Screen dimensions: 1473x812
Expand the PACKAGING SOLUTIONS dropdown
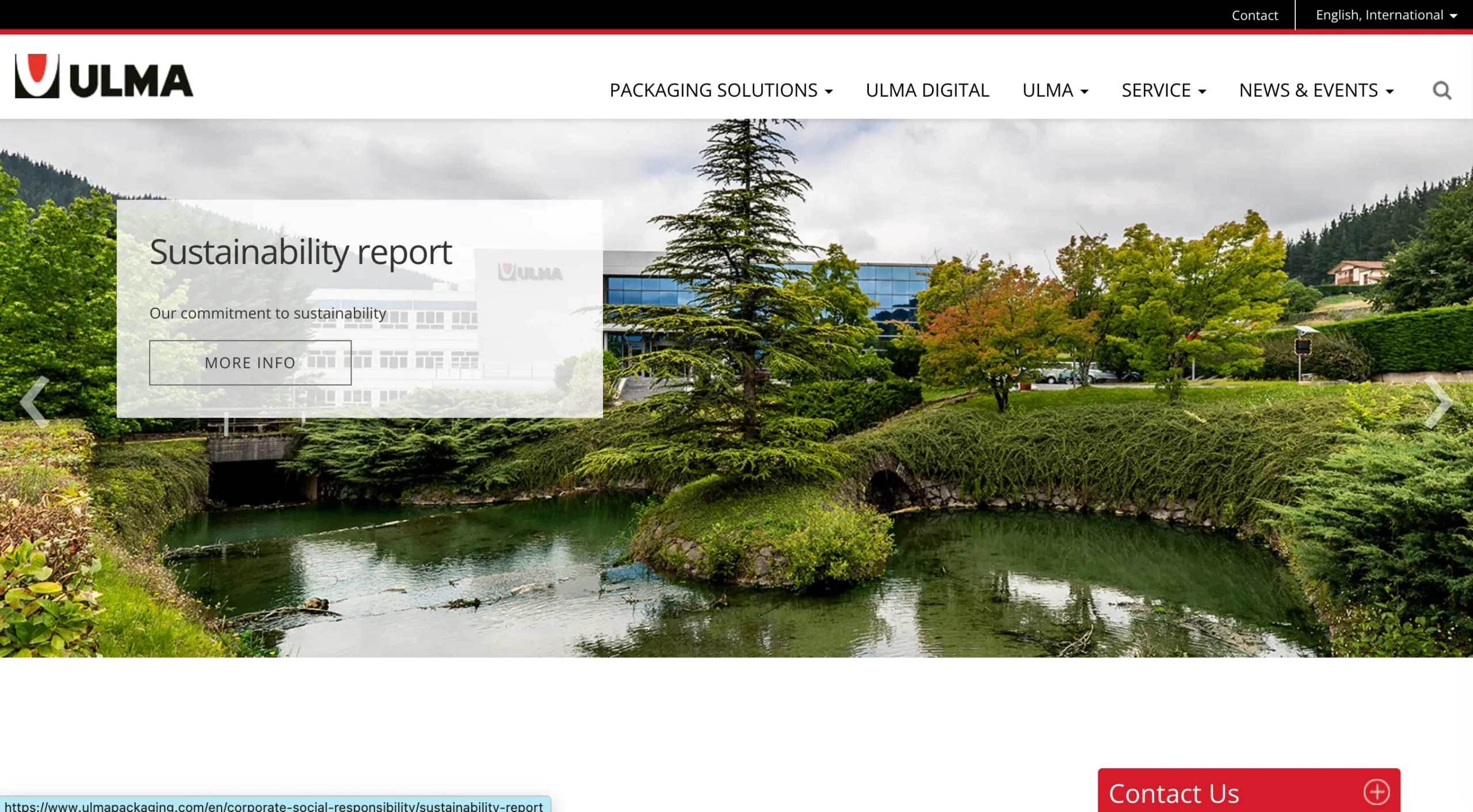(720, 90)
